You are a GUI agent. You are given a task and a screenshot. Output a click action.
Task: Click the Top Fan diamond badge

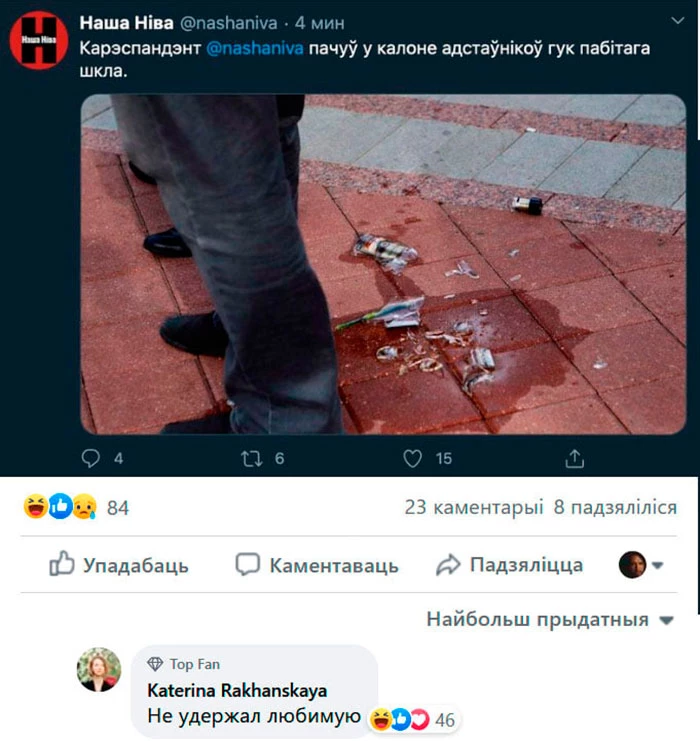[x=155, y=664]
